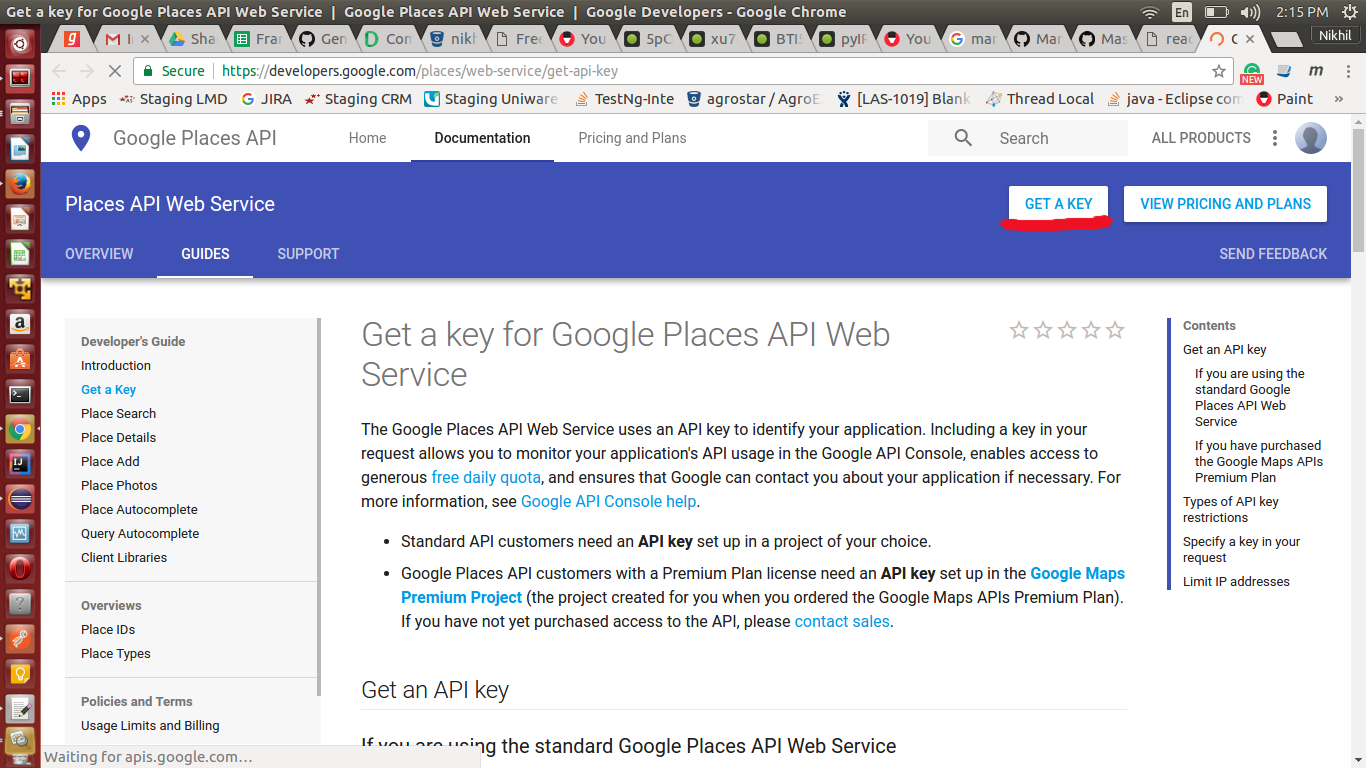Screen dimensions: 1366x768
Task: Jump to Limit IP addresses in Contents
Action: click(x=1236, y=582)
